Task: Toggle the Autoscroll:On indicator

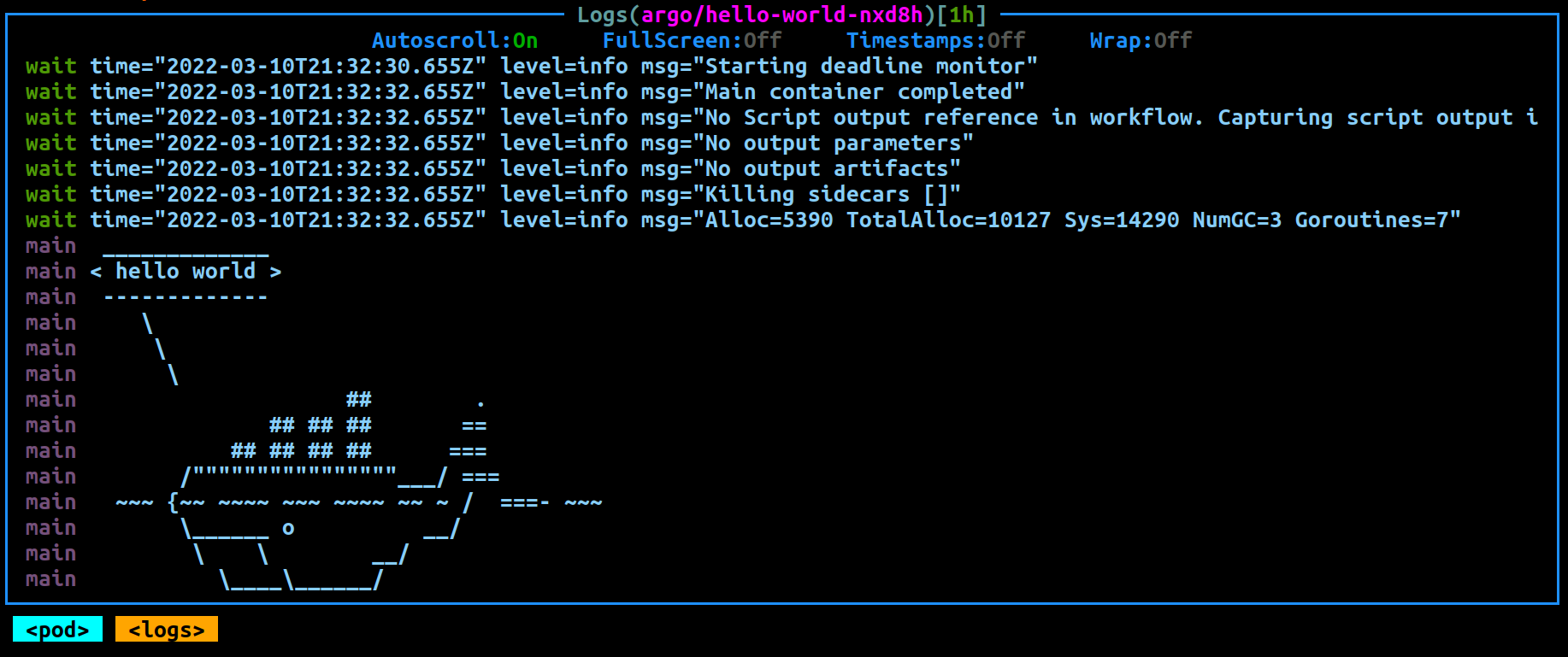Action: point(455,40)
